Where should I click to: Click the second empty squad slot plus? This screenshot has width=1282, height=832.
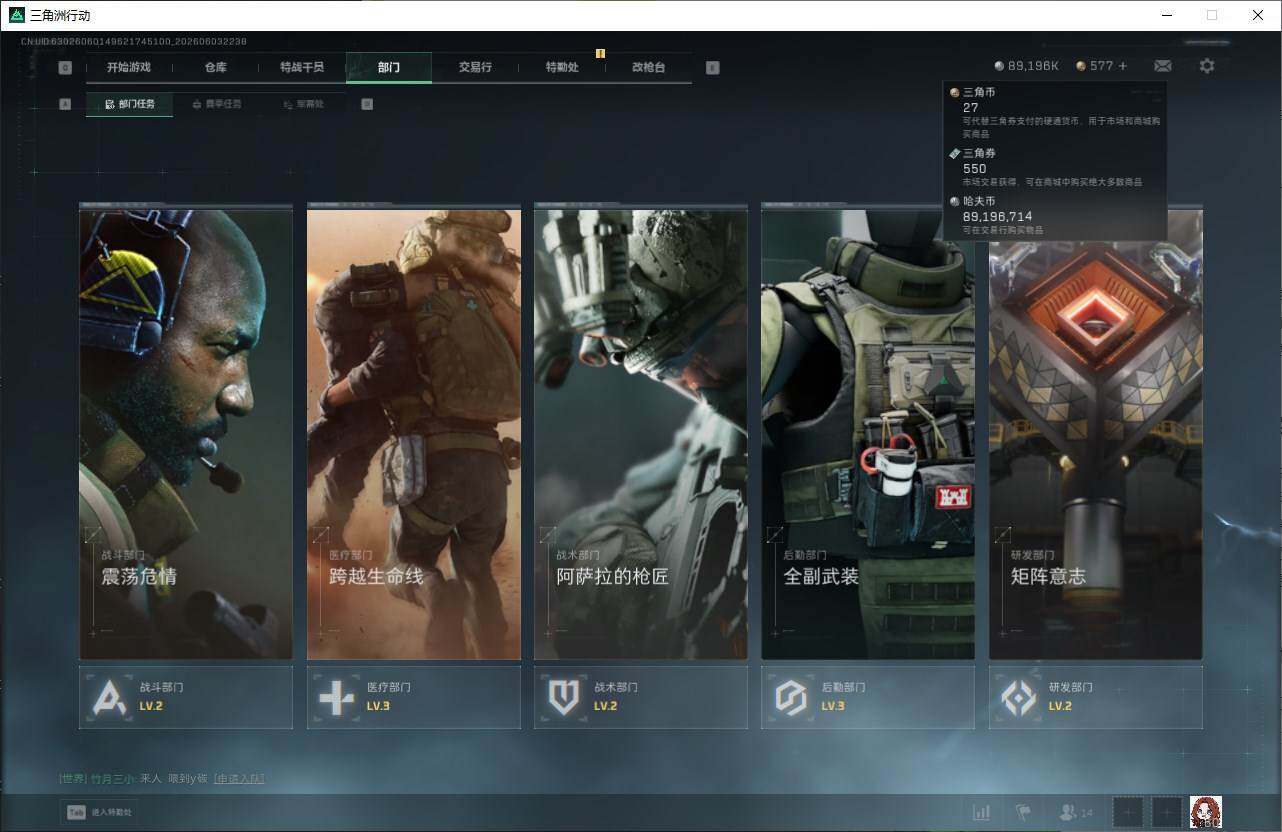[x=1167, y=812]
